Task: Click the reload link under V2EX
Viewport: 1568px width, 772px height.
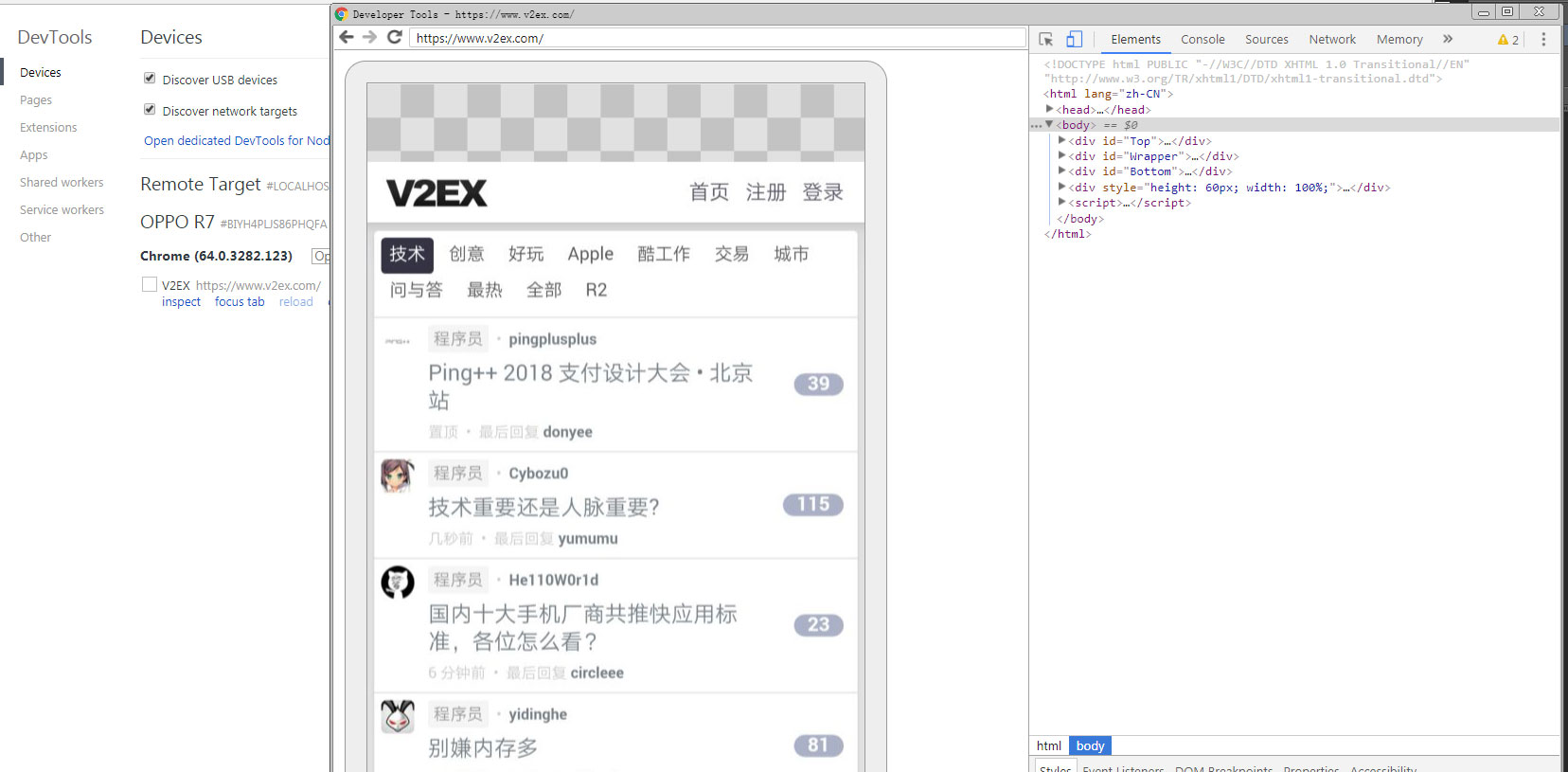Action: coord(295,302)
